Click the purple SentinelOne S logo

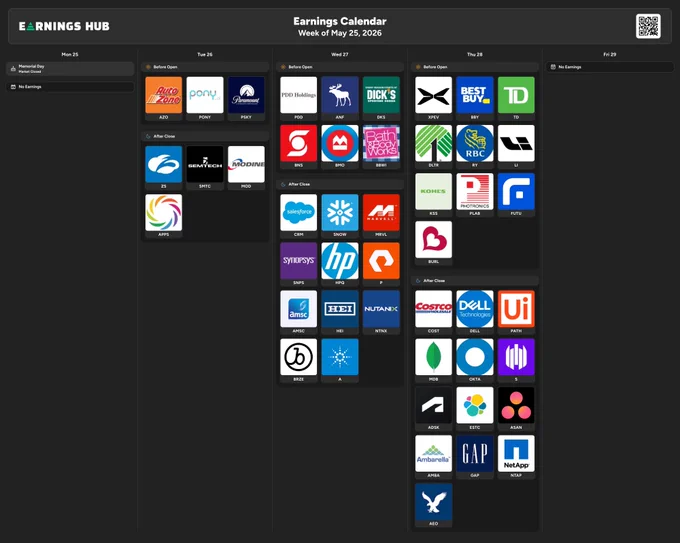click(x=516, y=357)
